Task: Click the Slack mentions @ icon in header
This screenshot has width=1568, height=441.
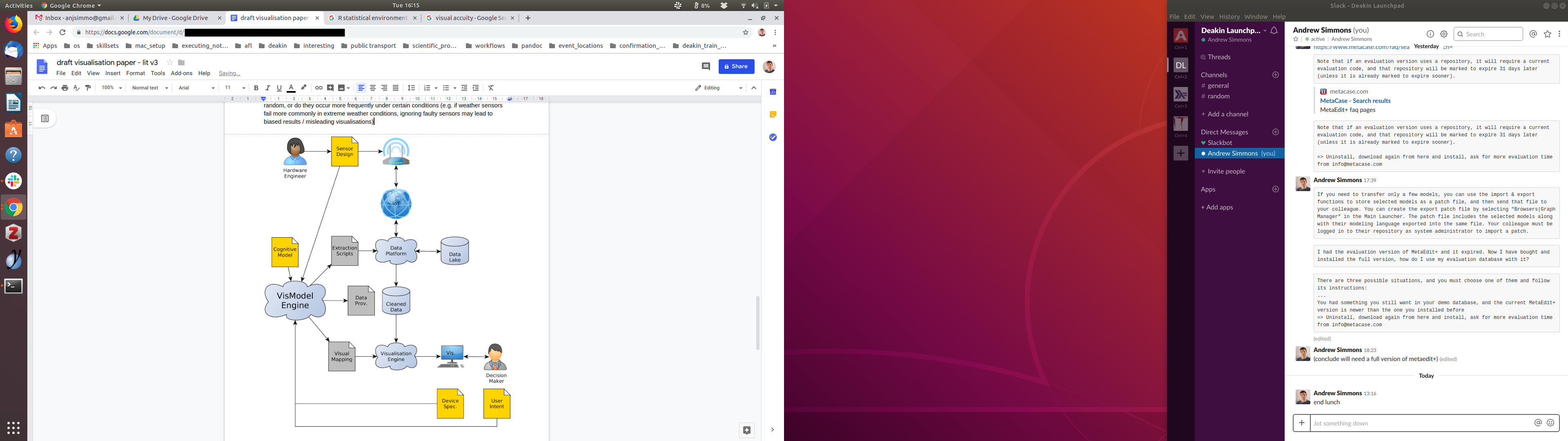Action: (1533, 35)
